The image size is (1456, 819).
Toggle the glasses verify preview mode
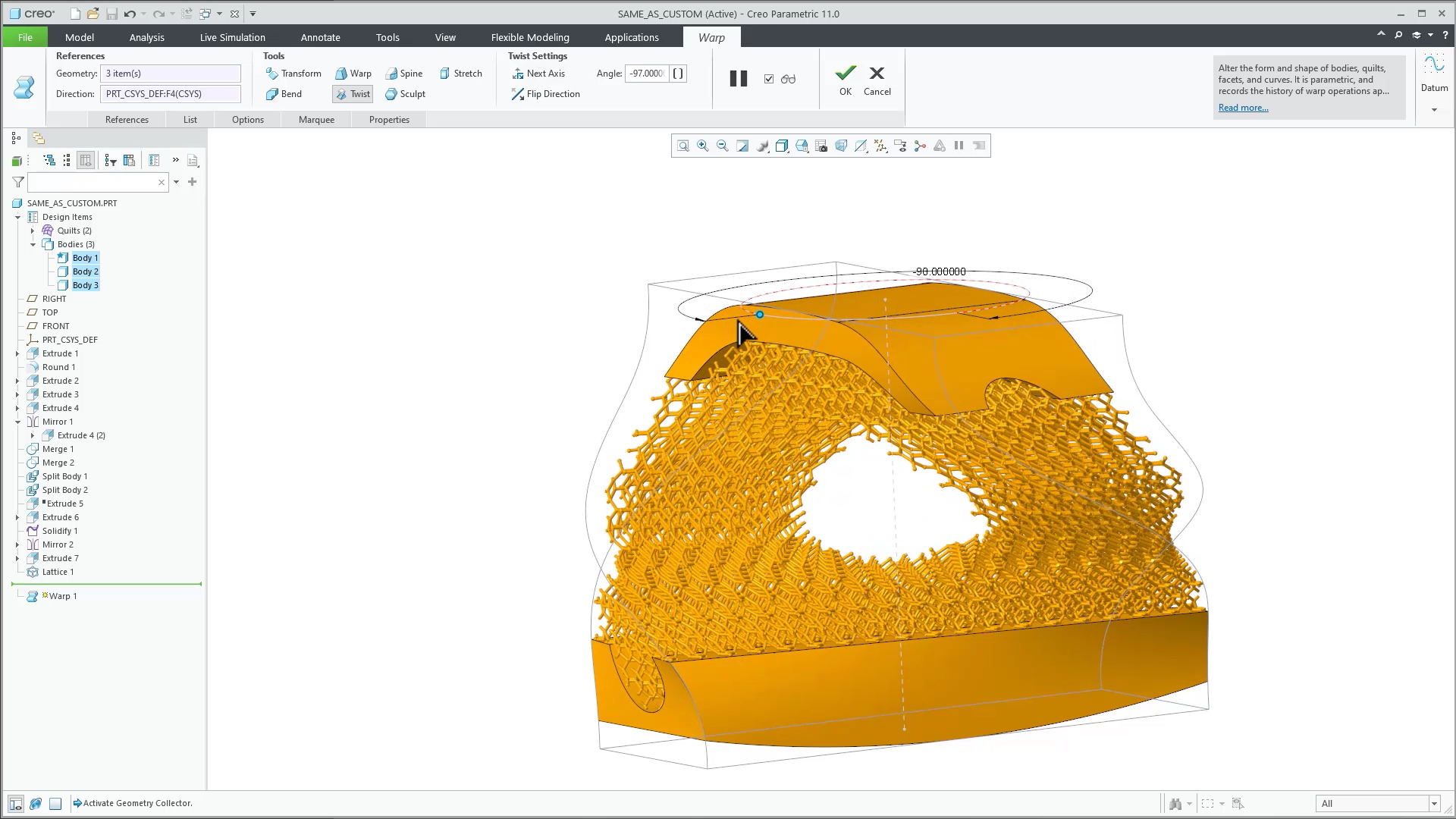[789, 79]
